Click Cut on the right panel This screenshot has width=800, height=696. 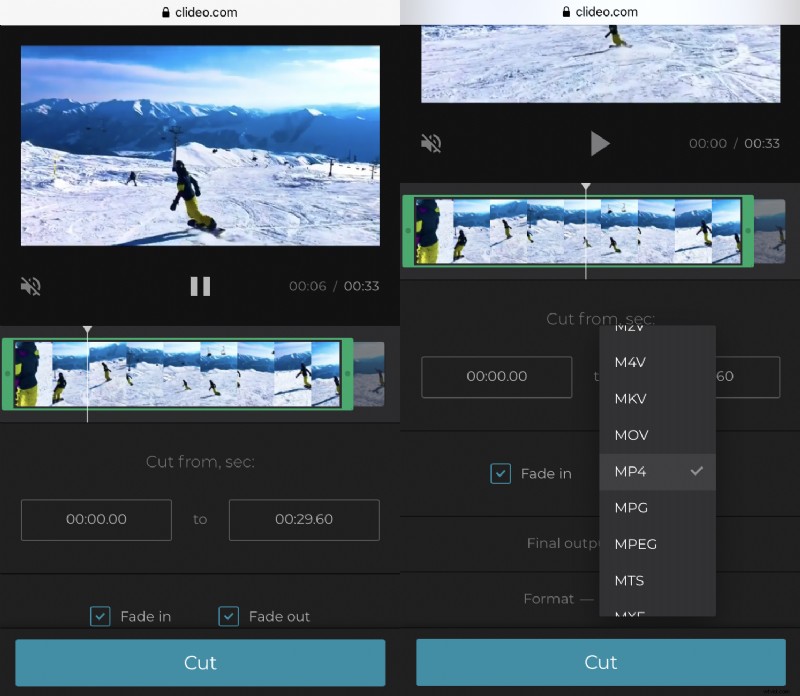pyautogui.click(x=601, y=662)
